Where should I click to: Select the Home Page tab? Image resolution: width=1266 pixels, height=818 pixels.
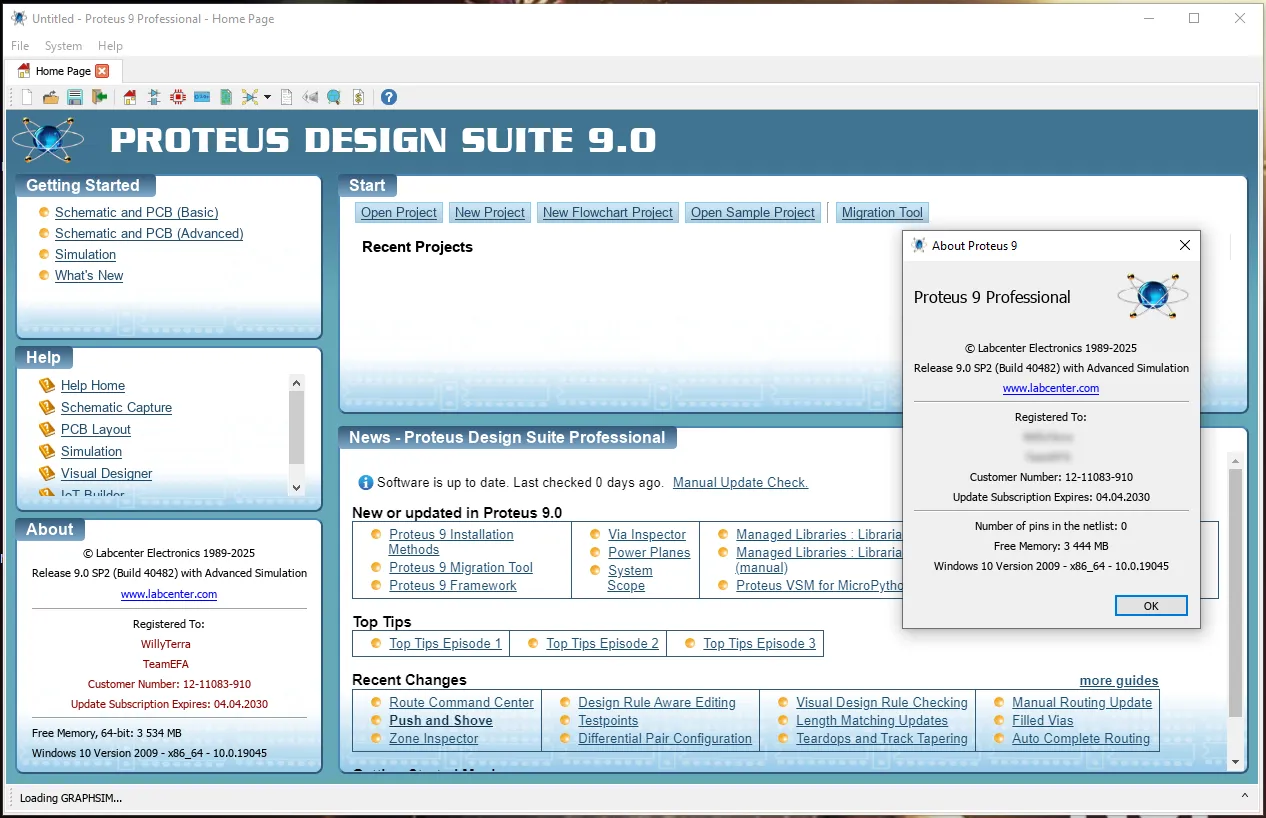coord(63,71)
